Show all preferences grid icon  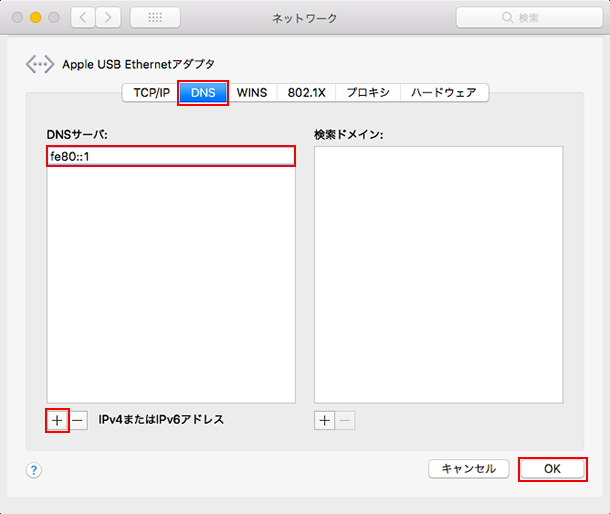(x=155, y=18)
